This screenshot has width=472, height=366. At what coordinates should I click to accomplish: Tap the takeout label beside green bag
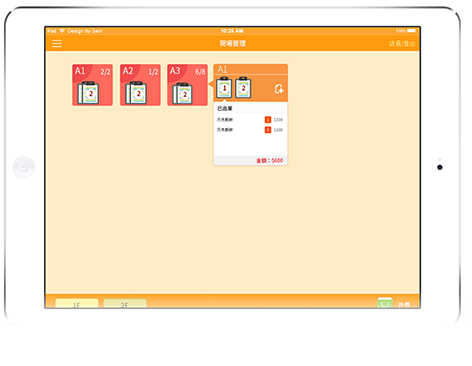(x=404, y=305)
